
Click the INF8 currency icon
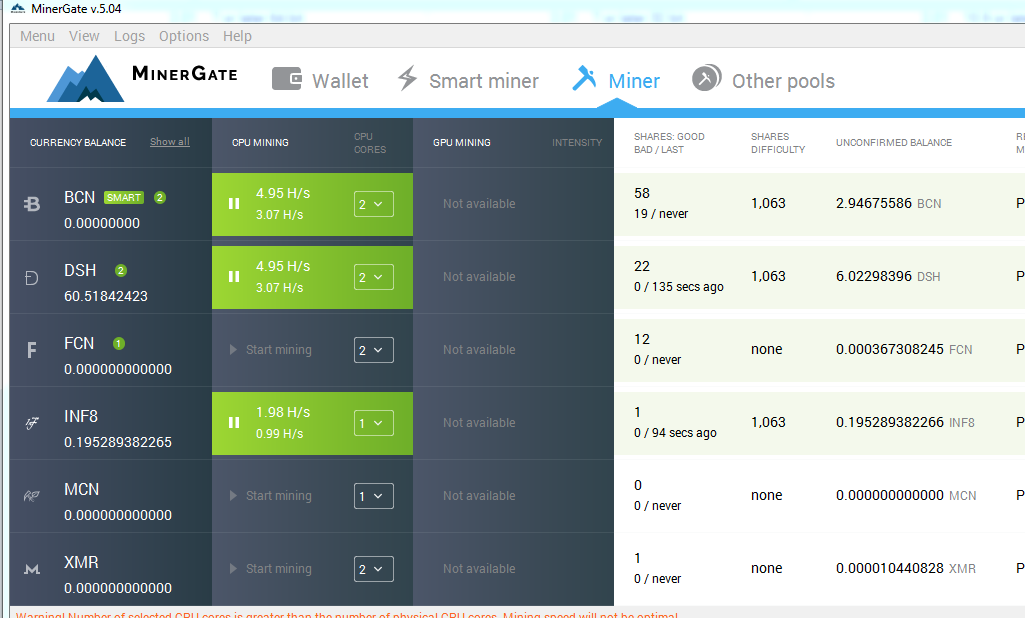pos(31,423)
